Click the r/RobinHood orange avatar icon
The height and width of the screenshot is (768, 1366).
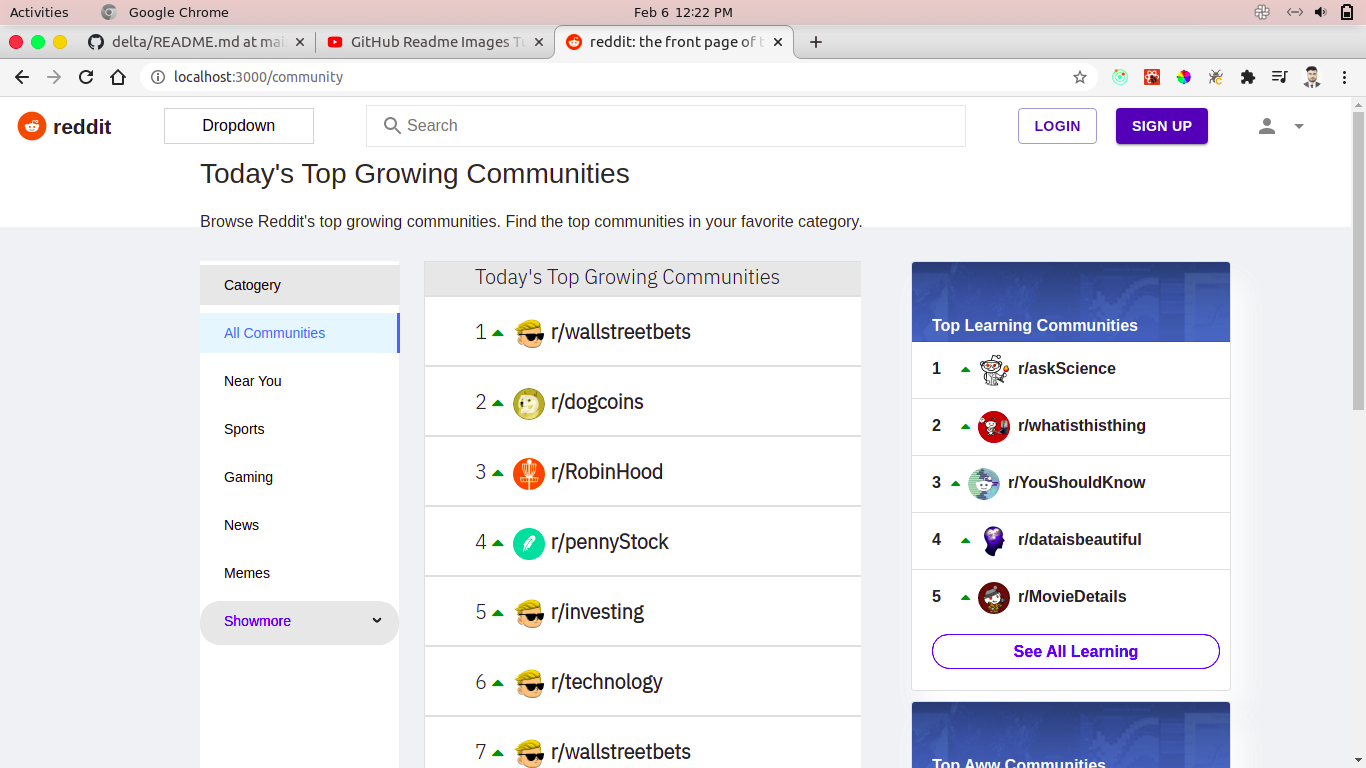click(529, 473)
